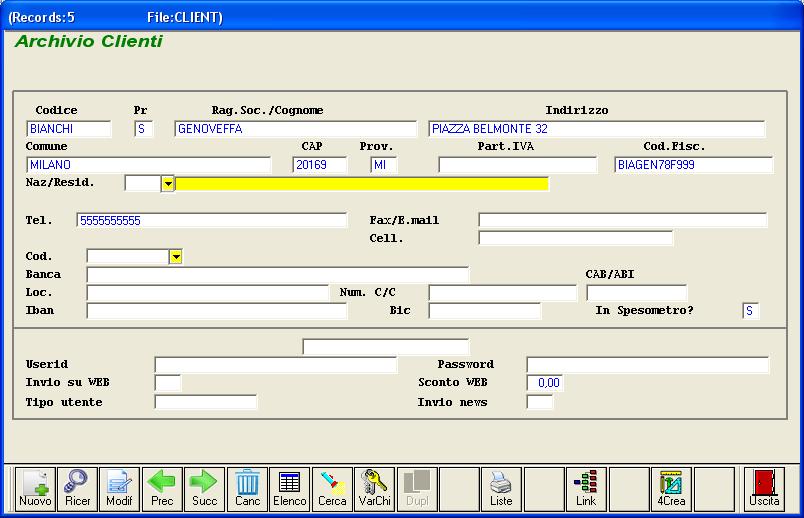Exit via the Uscita door button
The width and height of the screenshot is (804, 518).
(765, 489)
